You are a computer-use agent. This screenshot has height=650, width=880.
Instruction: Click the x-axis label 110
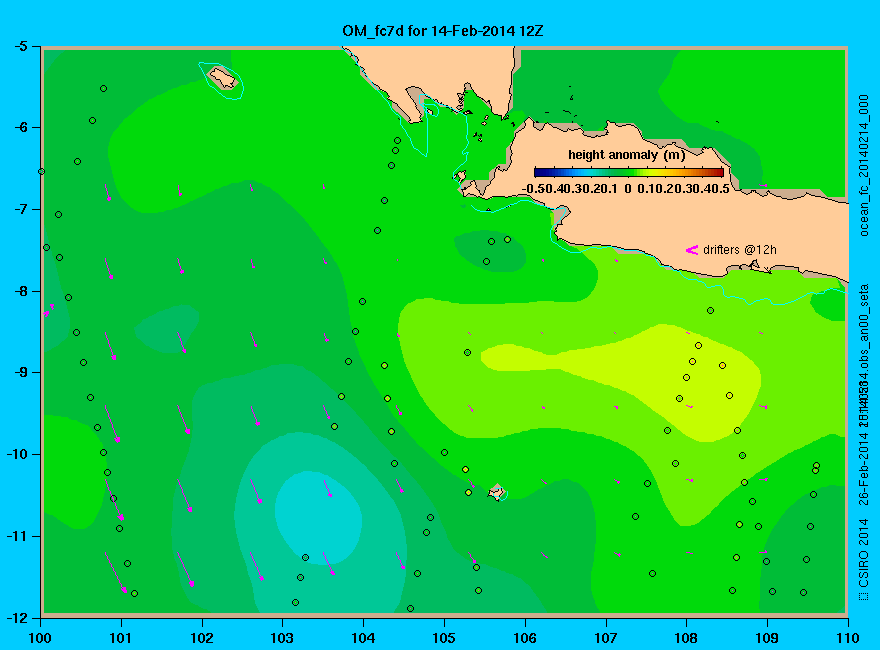tap(848, 638)
